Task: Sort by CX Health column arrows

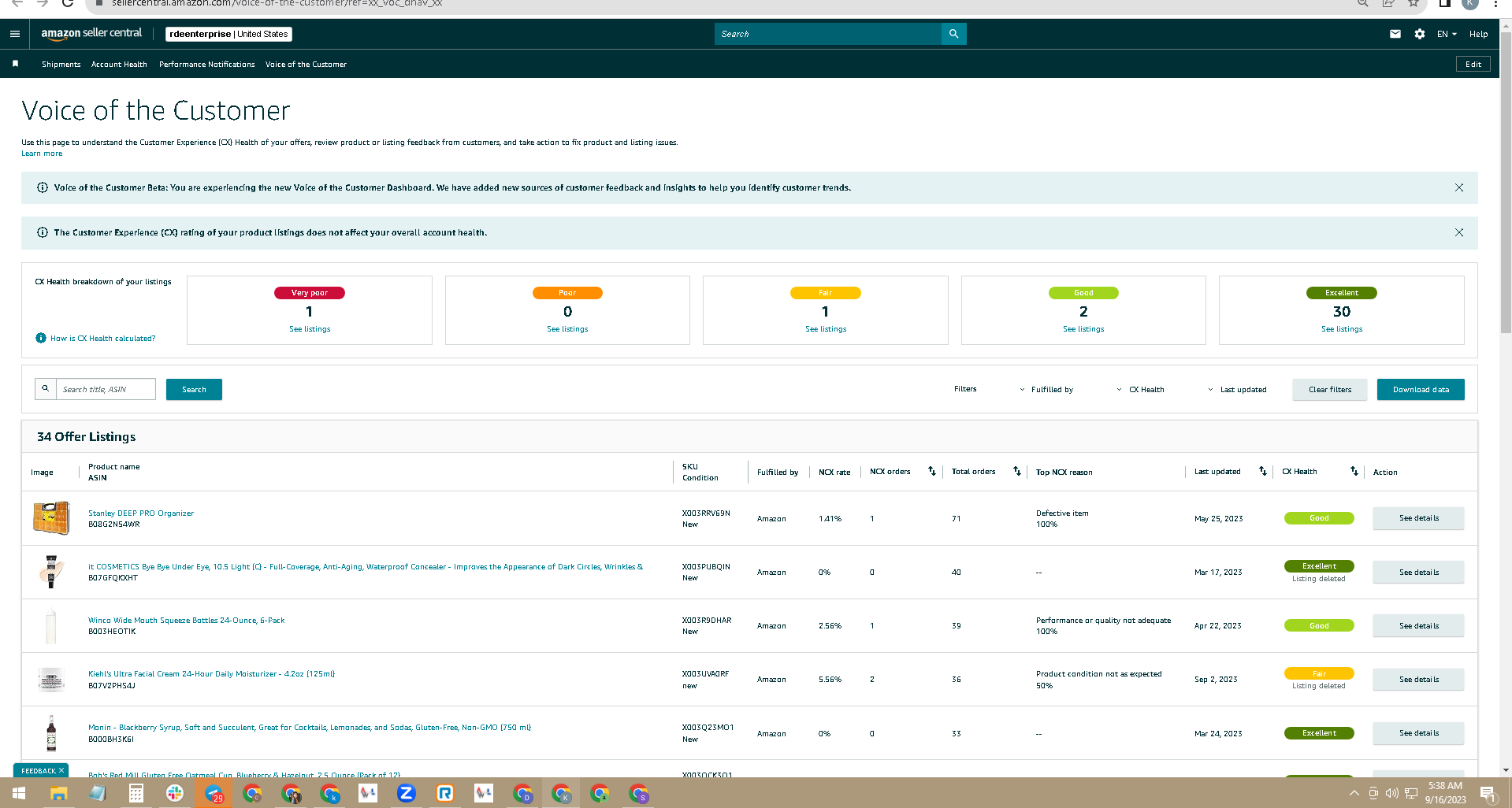Action: pyautogui.click(x=1354, y=471)
